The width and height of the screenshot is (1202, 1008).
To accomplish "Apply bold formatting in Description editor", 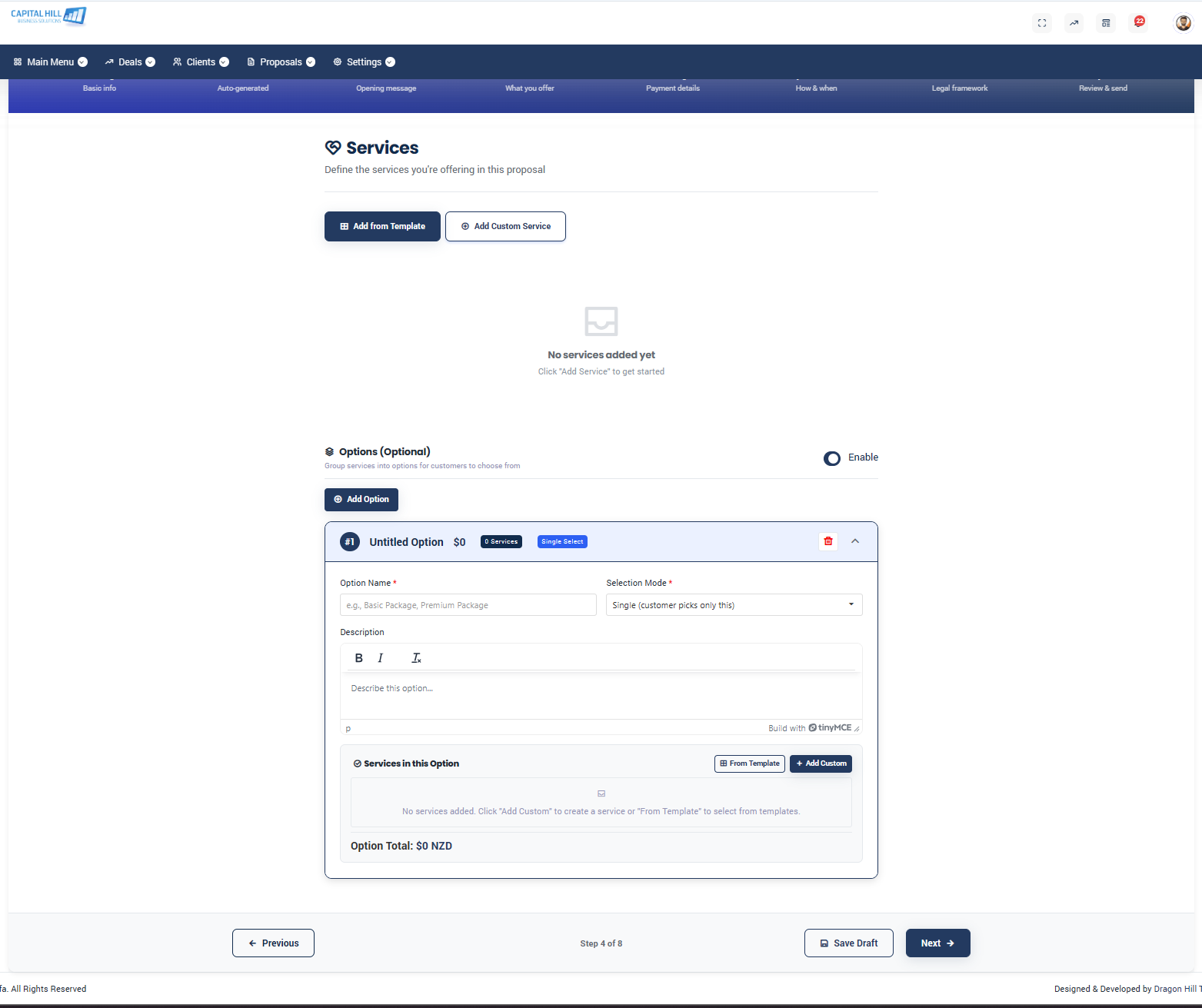I will click(358, 658).
